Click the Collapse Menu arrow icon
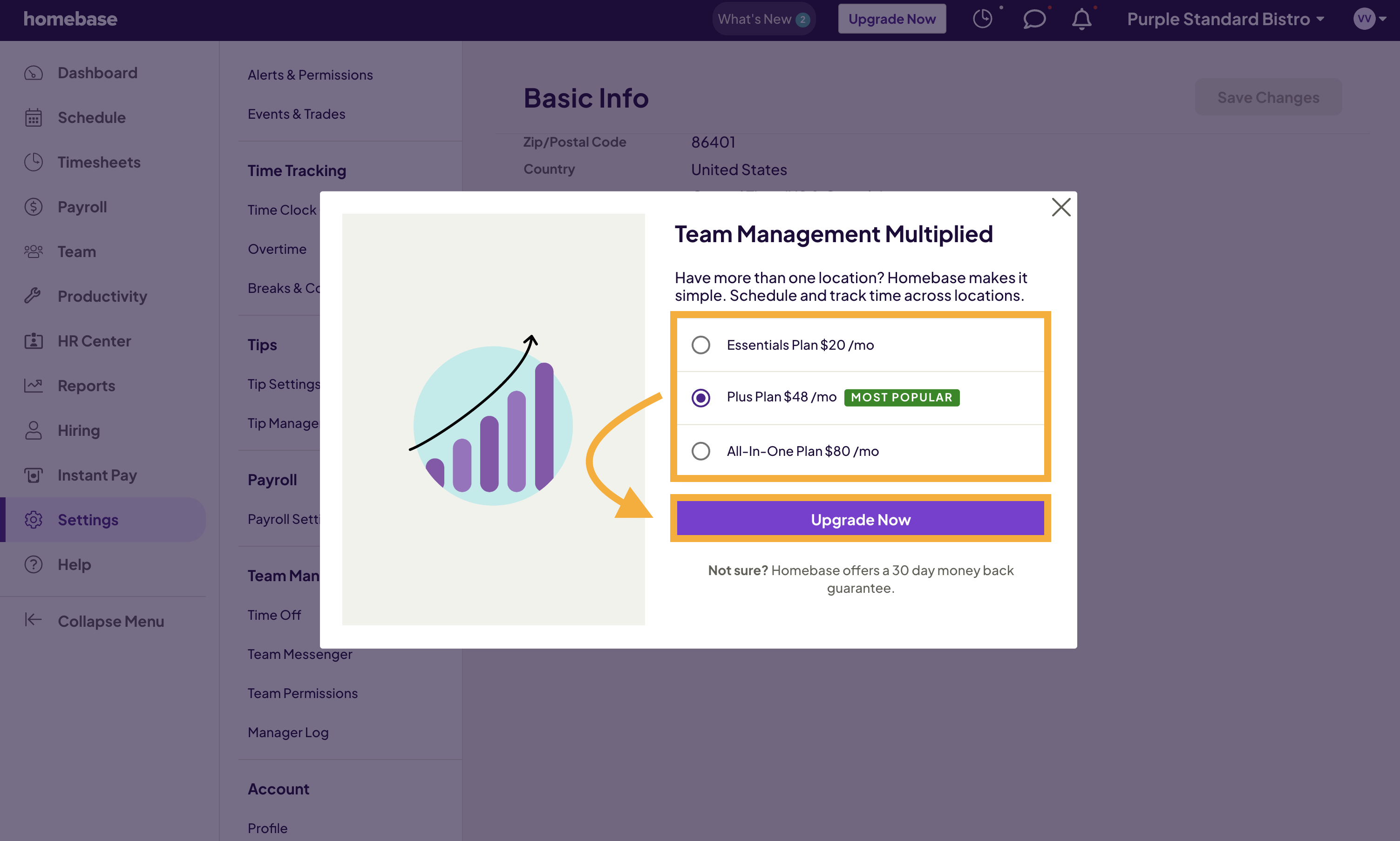Viewport: 1400px width, 841px height. [x=34, y=620]
